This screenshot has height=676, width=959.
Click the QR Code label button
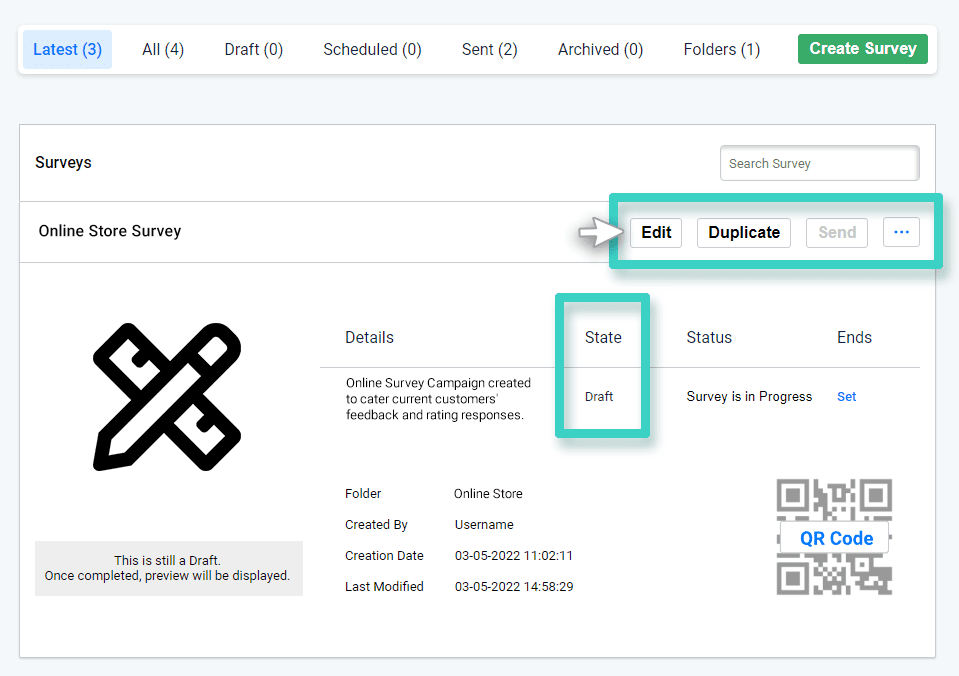(x=836, y=538)
